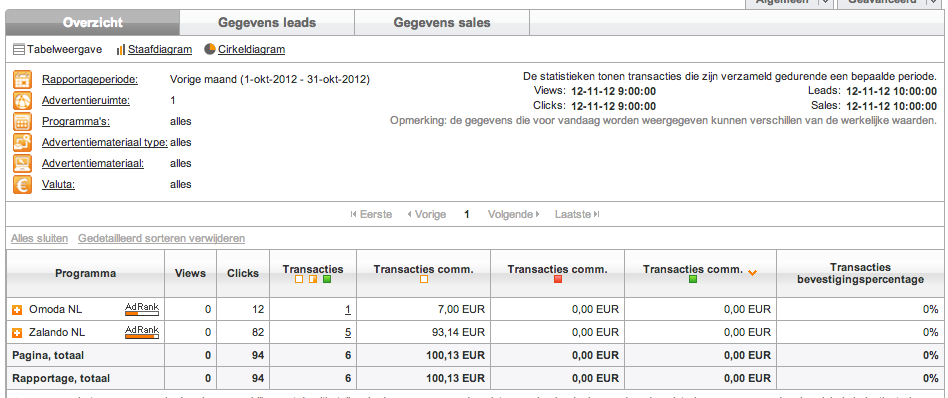Screen dimensions: 948x398
Task: Click the AdRank bar for Zalando NL
Action: click(141, 332)
